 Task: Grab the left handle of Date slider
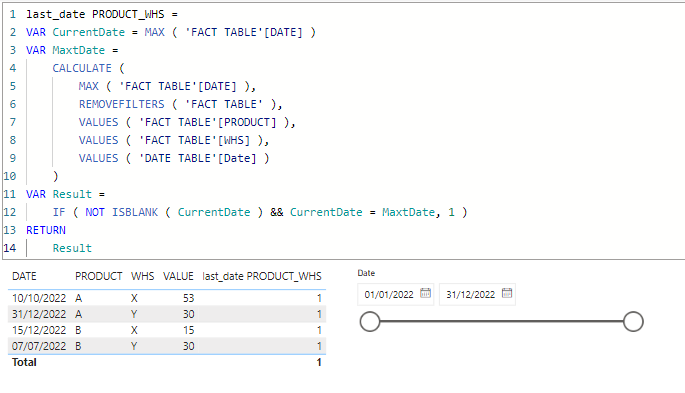pos(370,321)
